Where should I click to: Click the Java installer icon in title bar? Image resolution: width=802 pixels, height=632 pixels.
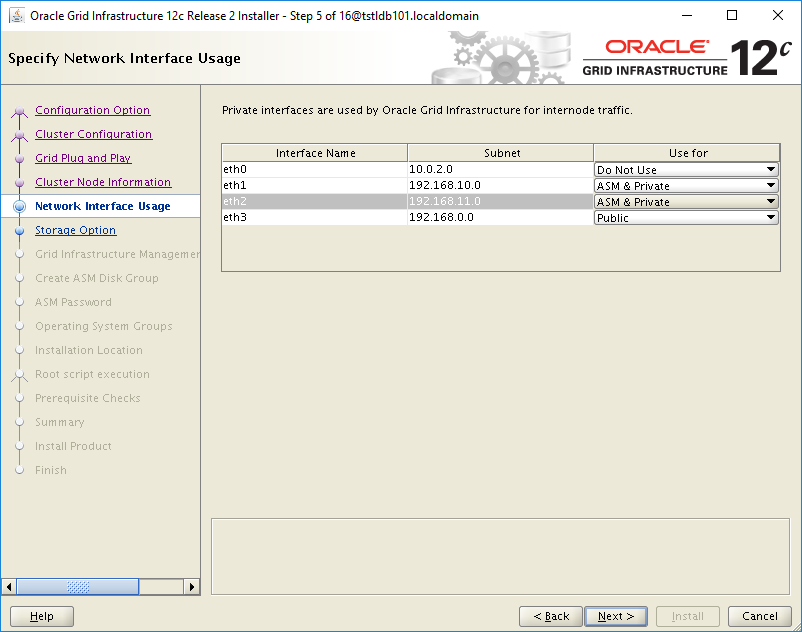(17, 15)
